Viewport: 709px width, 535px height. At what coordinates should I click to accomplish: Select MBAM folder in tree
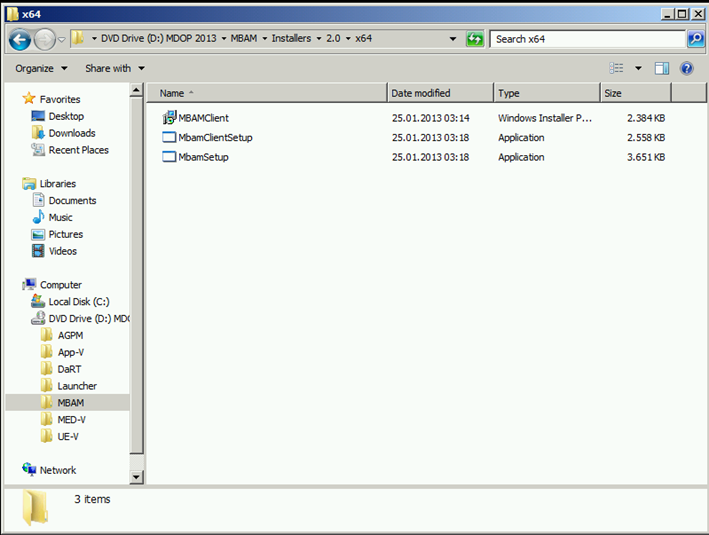[71, 402]
